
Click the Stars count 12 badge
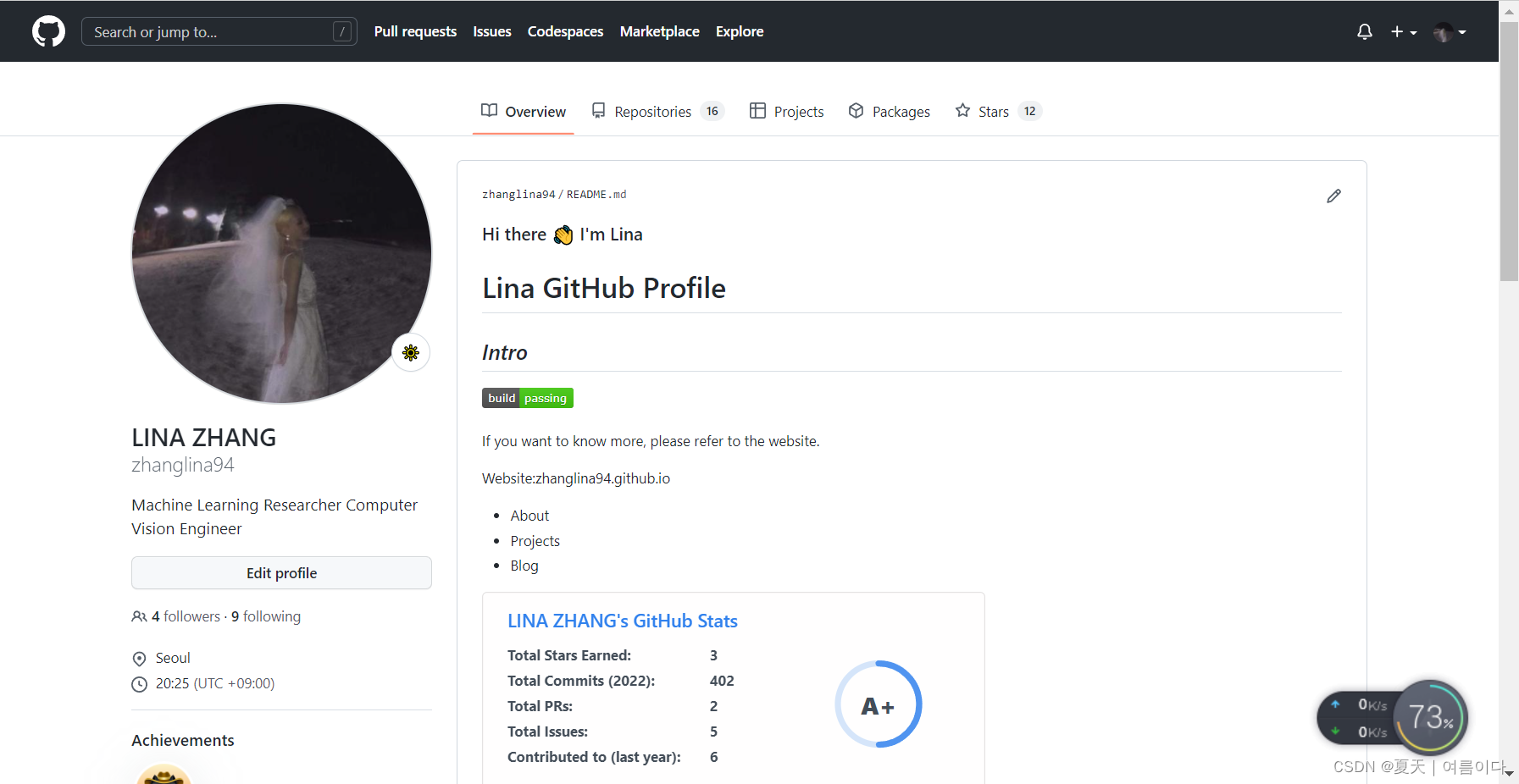[1029, 111]
